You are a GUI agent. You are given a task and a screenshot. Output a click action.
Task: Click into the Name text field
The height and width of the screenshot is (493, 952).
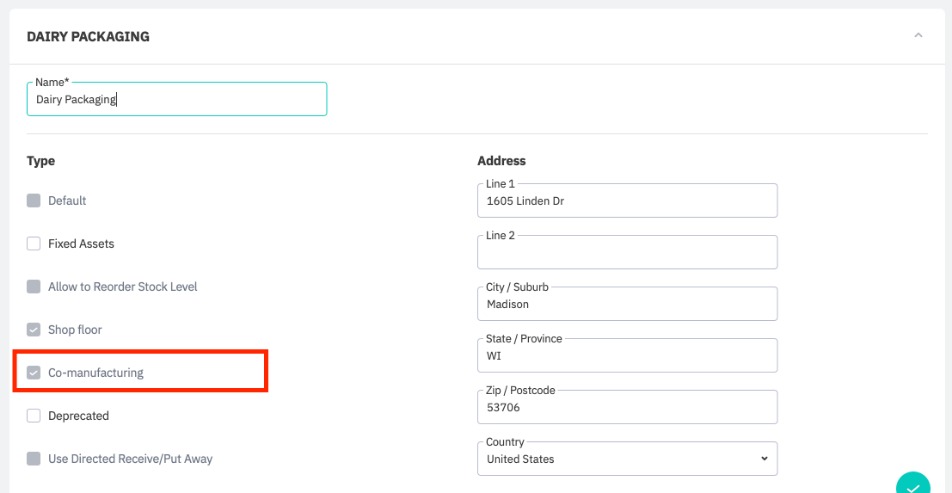[x=177, y=100]
